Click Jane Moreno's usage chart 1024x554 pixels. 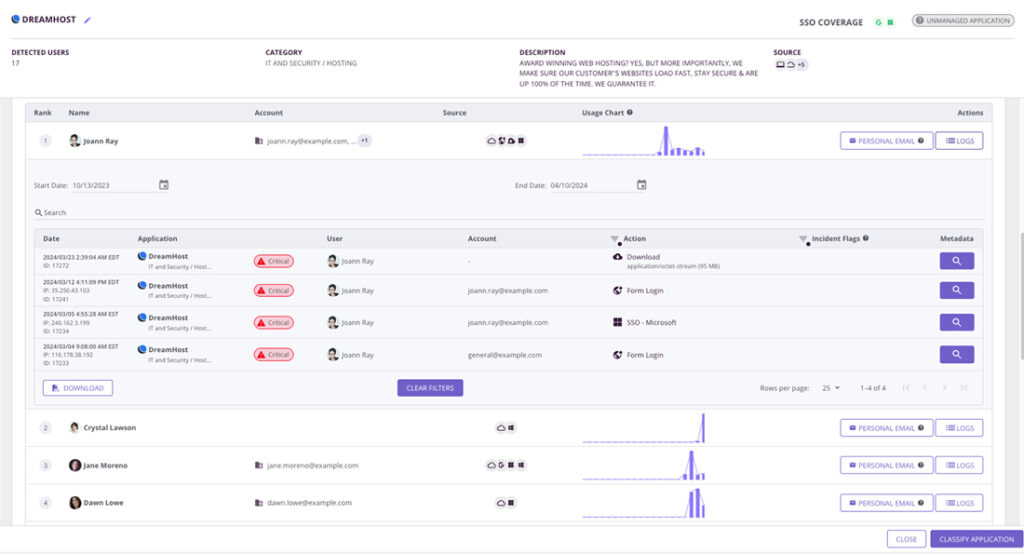(x=643, y=465)
